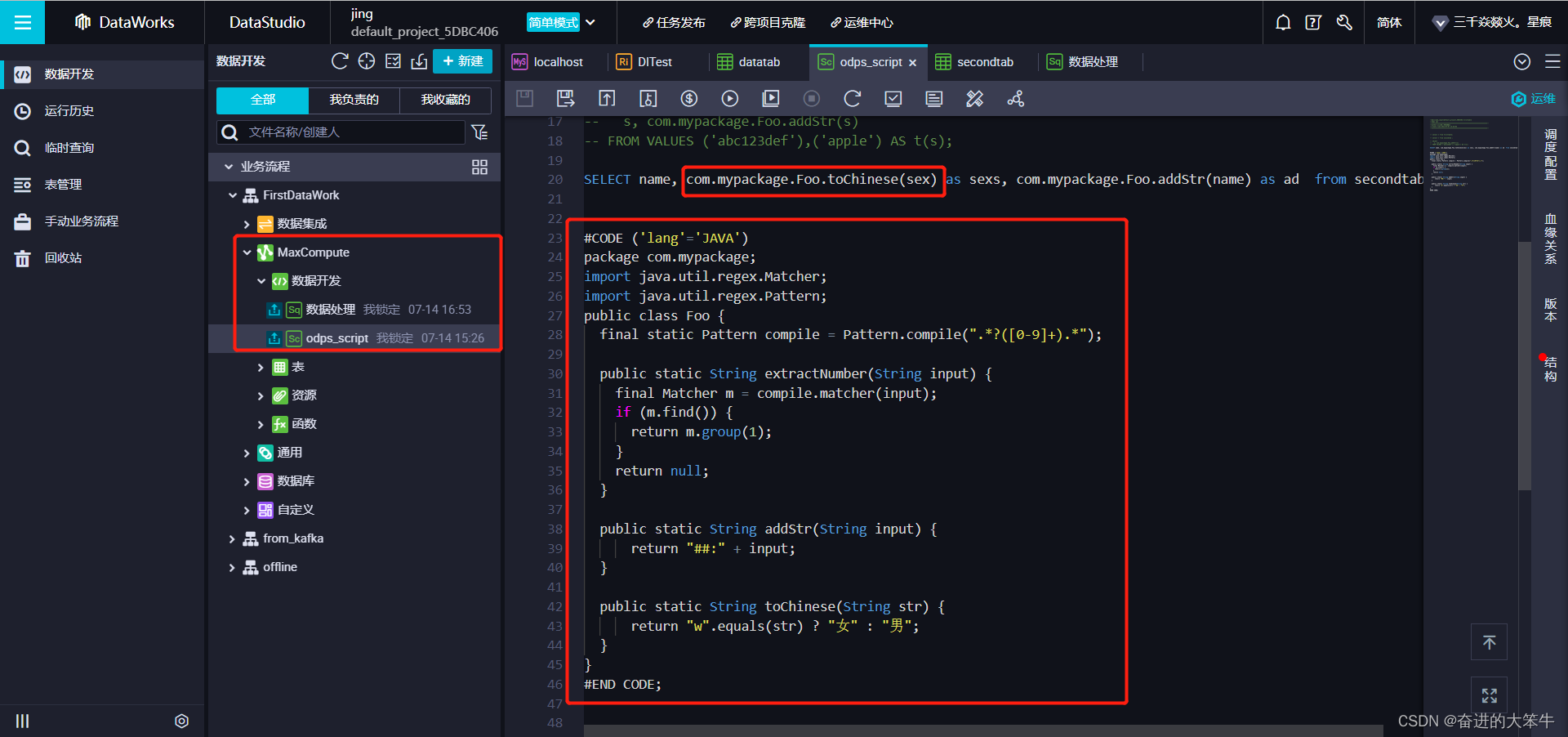Open the 简单模式 mode dropdown
Screen dimensions: 1568x737
(562, 22)
